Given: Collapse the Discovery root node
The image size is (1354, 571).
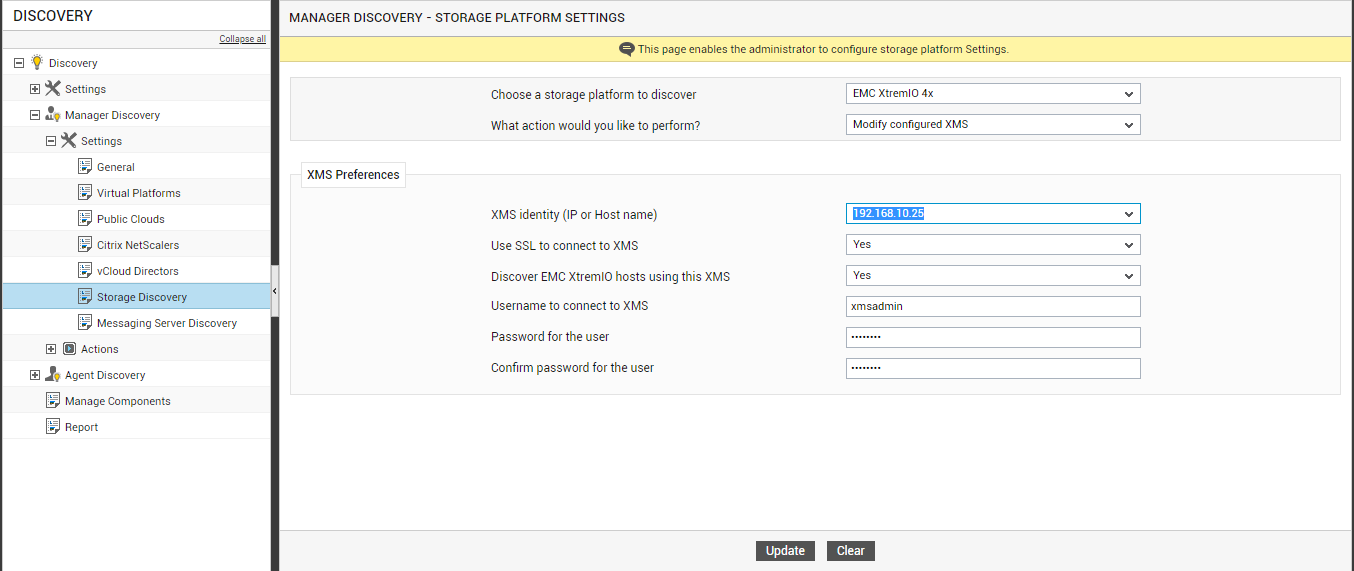Looking at the screenshot, I should coord(19,63).
